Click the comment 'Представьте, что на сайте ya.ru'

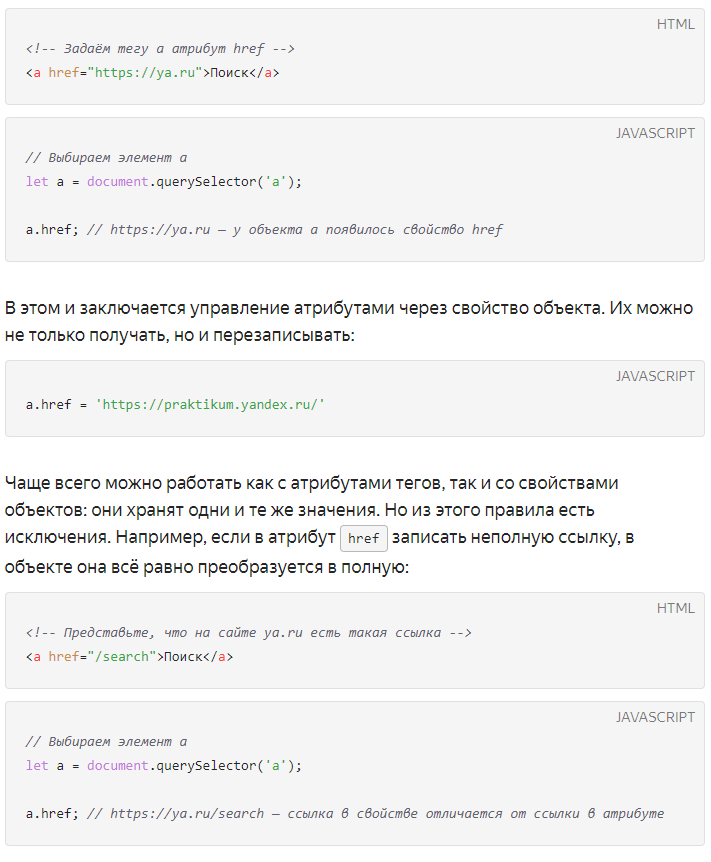249,632
